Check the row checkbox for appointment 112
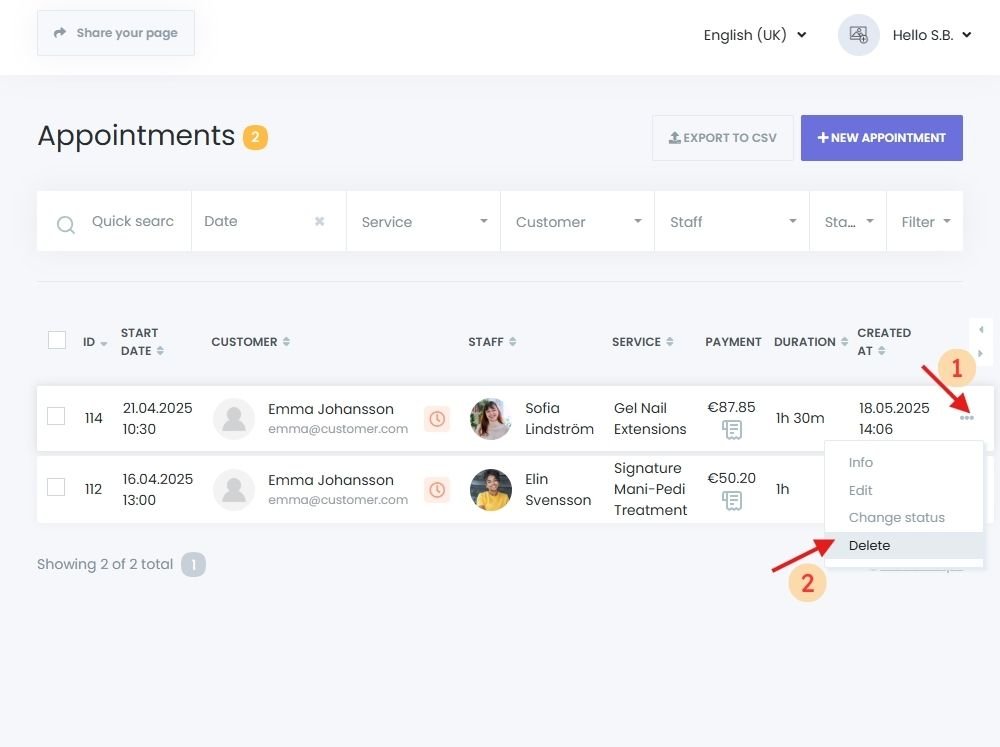Viewport: 1000px width, 747px height. click(x=57, y=489)
